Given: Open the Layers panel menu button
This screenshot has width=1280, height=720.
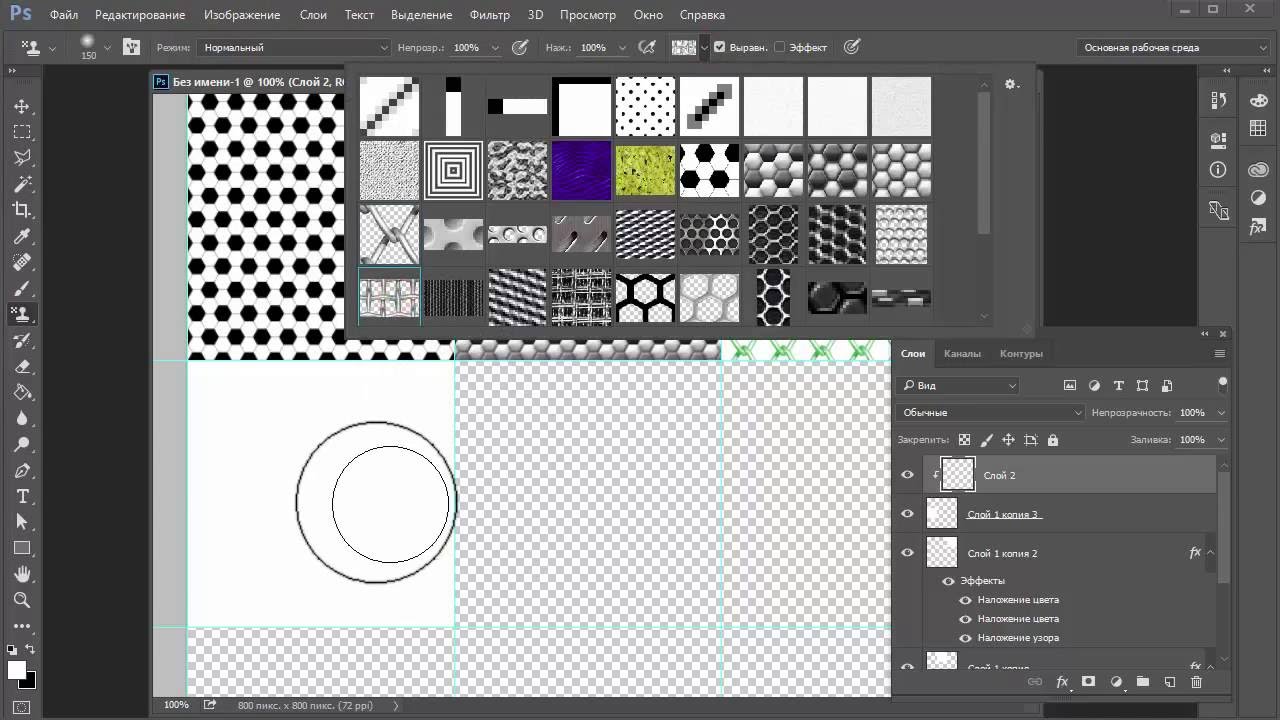Looking at the screenshot, I should [x=1219, y=353].
